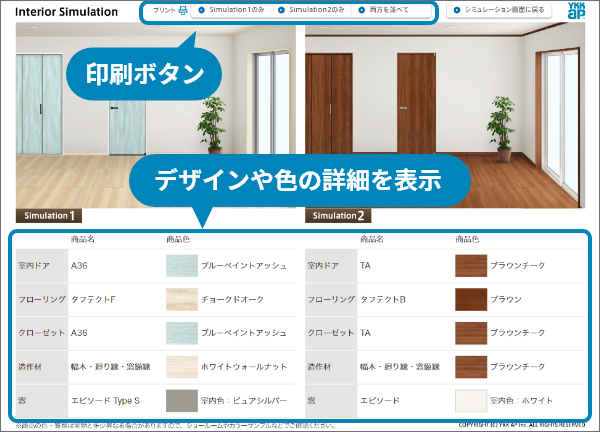Click 室内色：ピュアシルバー text
600x432 pixels.
[x=244, y=401]
